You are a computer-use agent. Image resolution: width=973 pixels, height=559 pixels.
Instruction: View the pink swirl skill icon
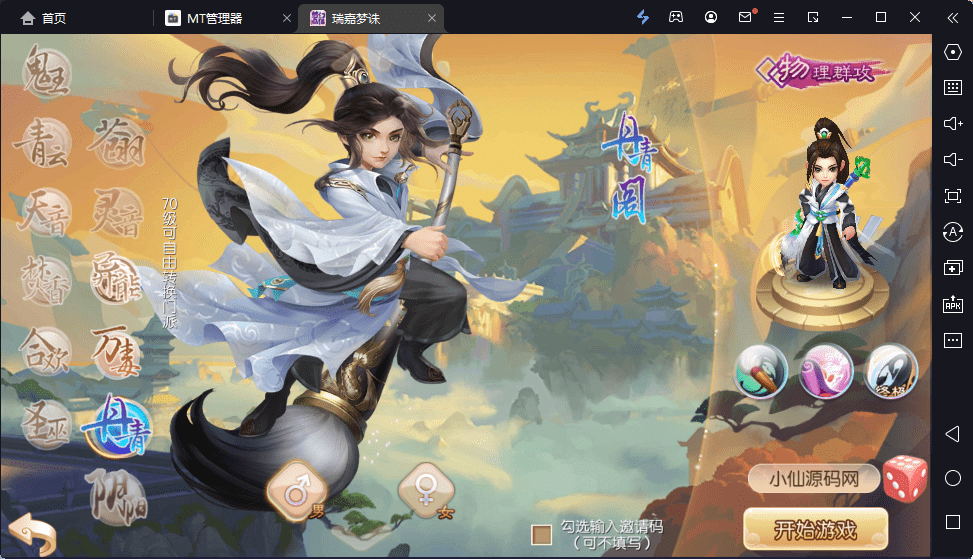click(x=826, y=371)
